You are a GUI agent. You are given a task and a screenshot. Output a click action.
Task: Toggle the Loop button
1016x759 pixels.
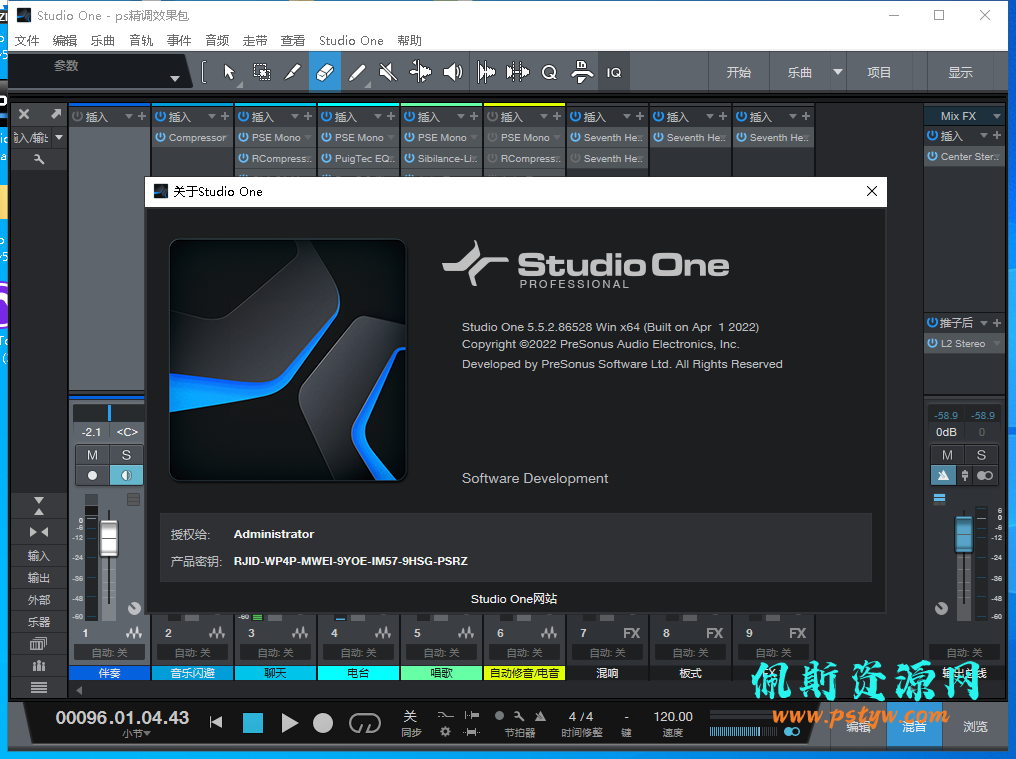click(364, 722)
